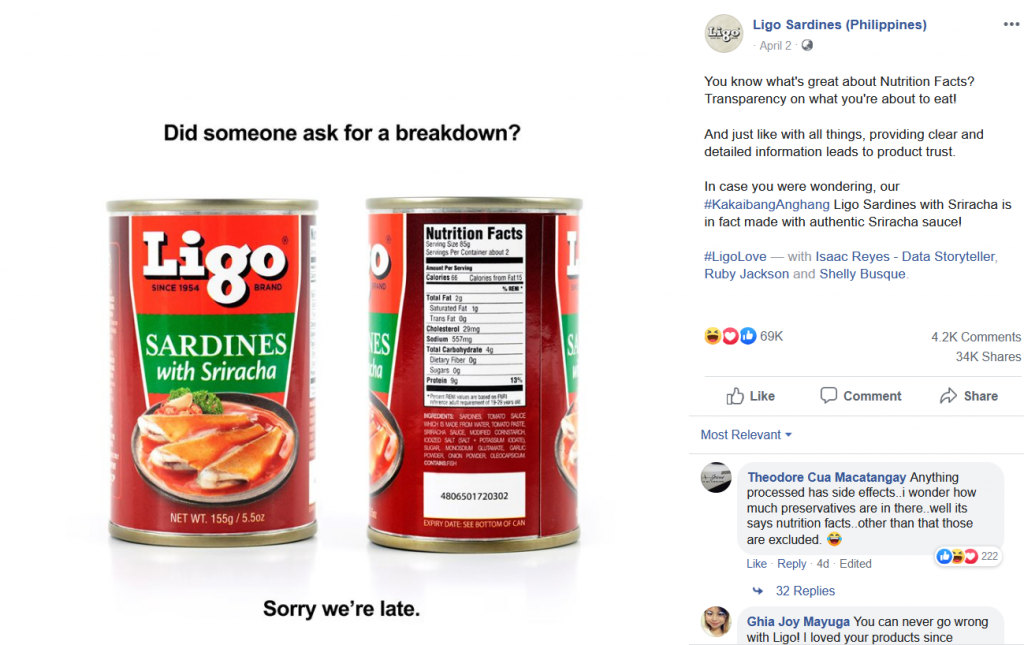Click the Comment speech bubble icon
Viewport: 1024px width, 645px height.
pos(828,395)
